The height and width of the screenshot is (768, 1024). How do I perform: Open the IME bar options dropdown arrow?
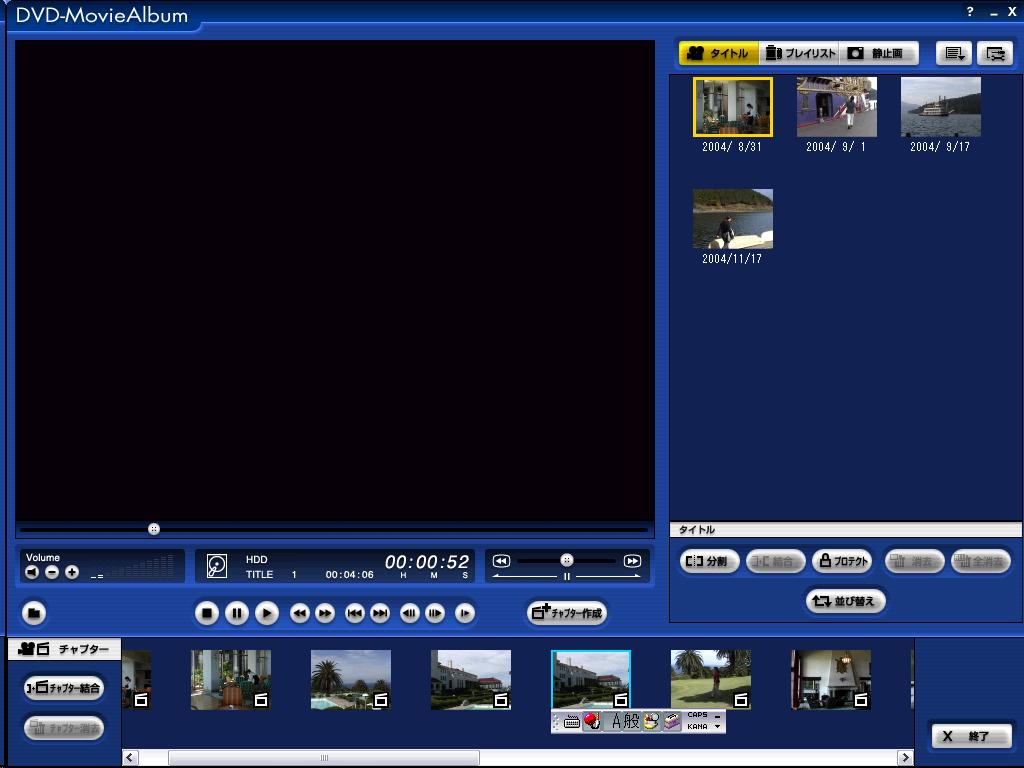pyautogui.click(x=718, y=726)
